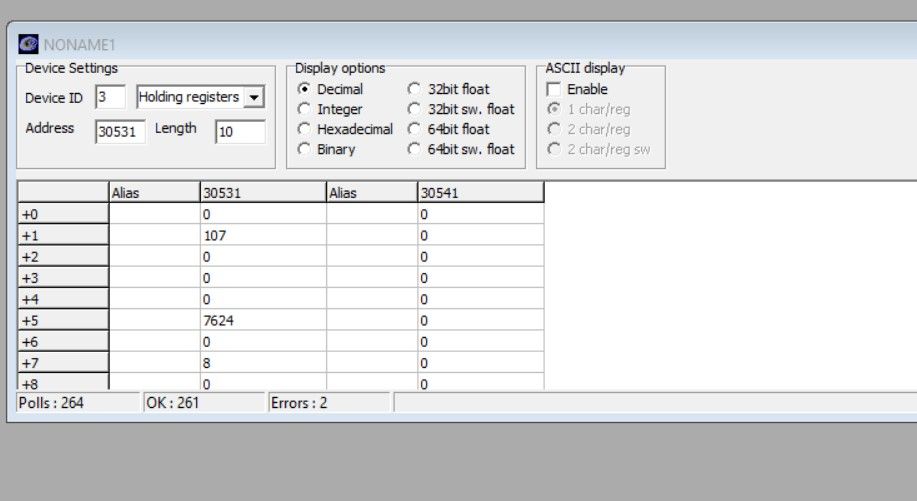Click the first Alias column header
917x501 pixels.
click(154, 192)
